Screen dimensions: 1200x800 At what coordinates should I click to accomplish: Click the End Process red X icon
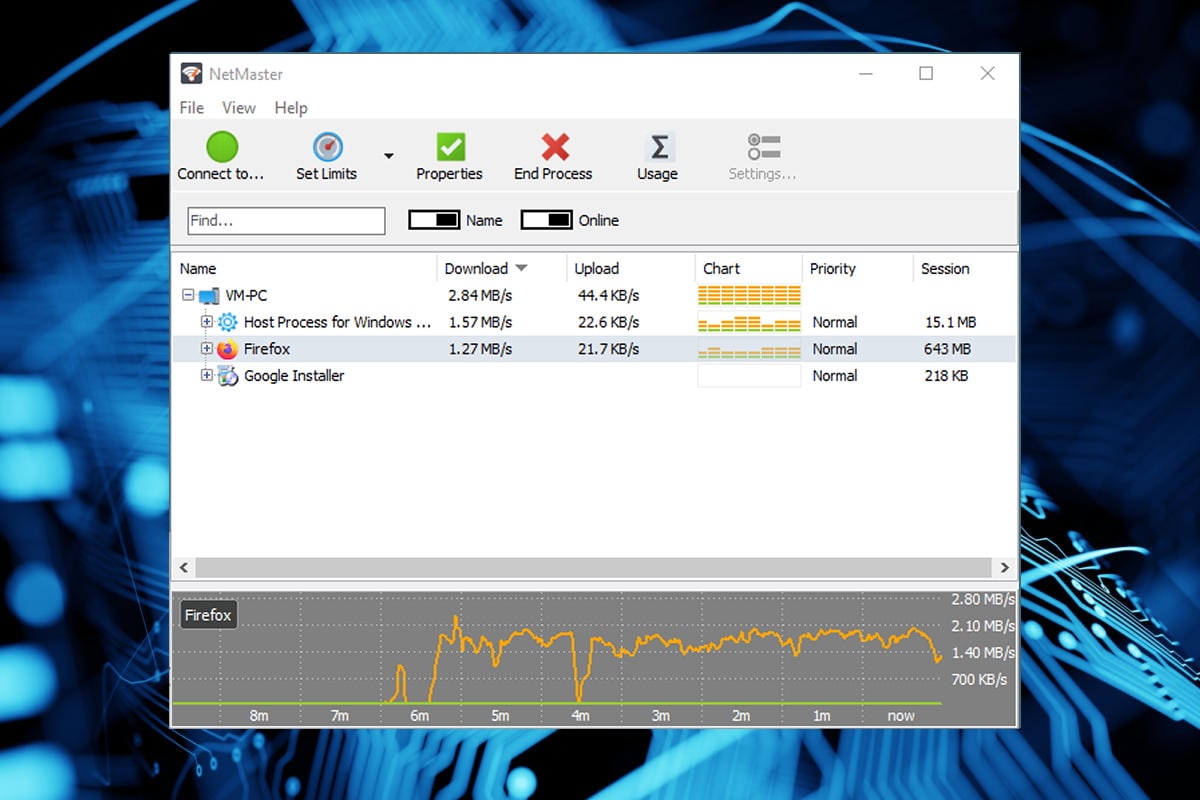(x=555, y=147)
